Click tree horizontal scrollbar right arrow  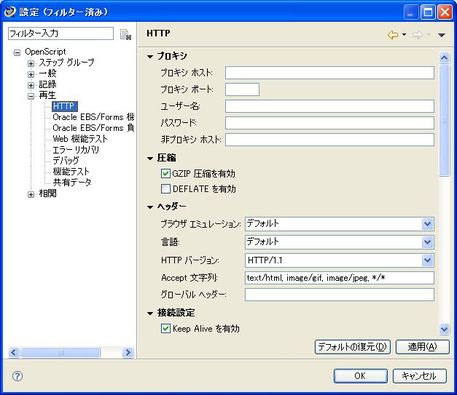tap(128, 352)
